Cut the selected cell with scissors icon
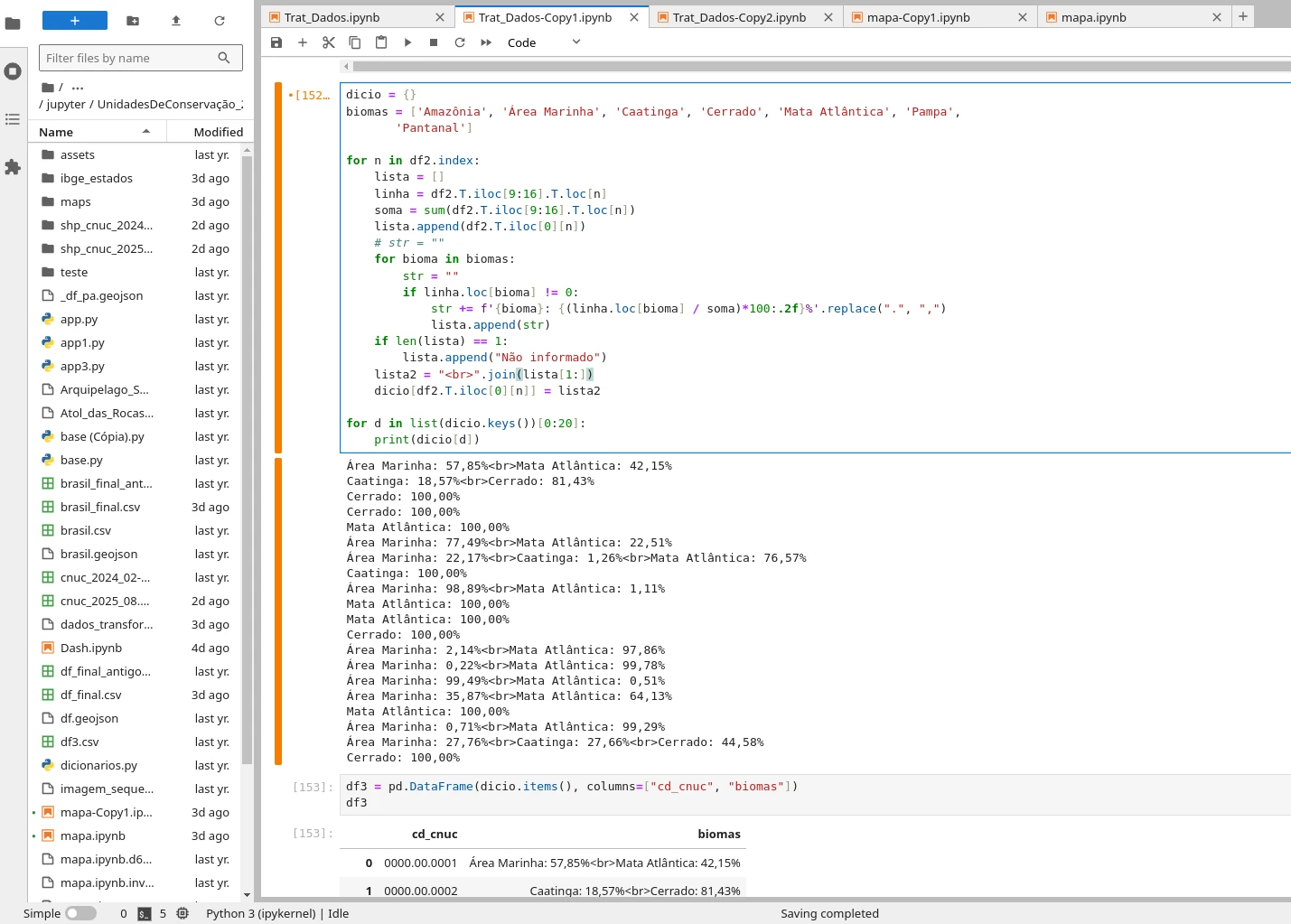 (329, 42)
